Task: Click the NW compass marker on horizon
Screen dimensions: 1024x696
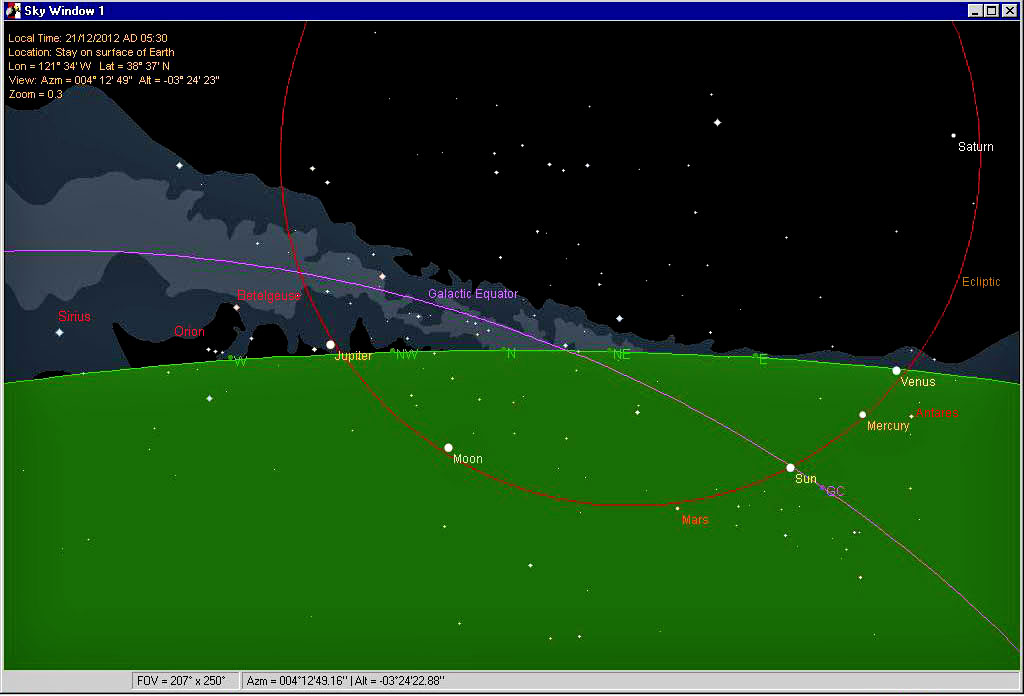Action: (x=406, y=355)
